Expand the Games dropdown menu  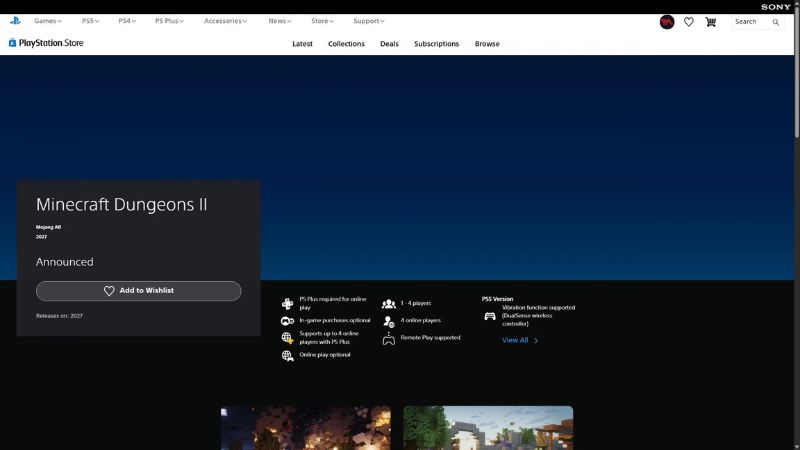point(47,21)
